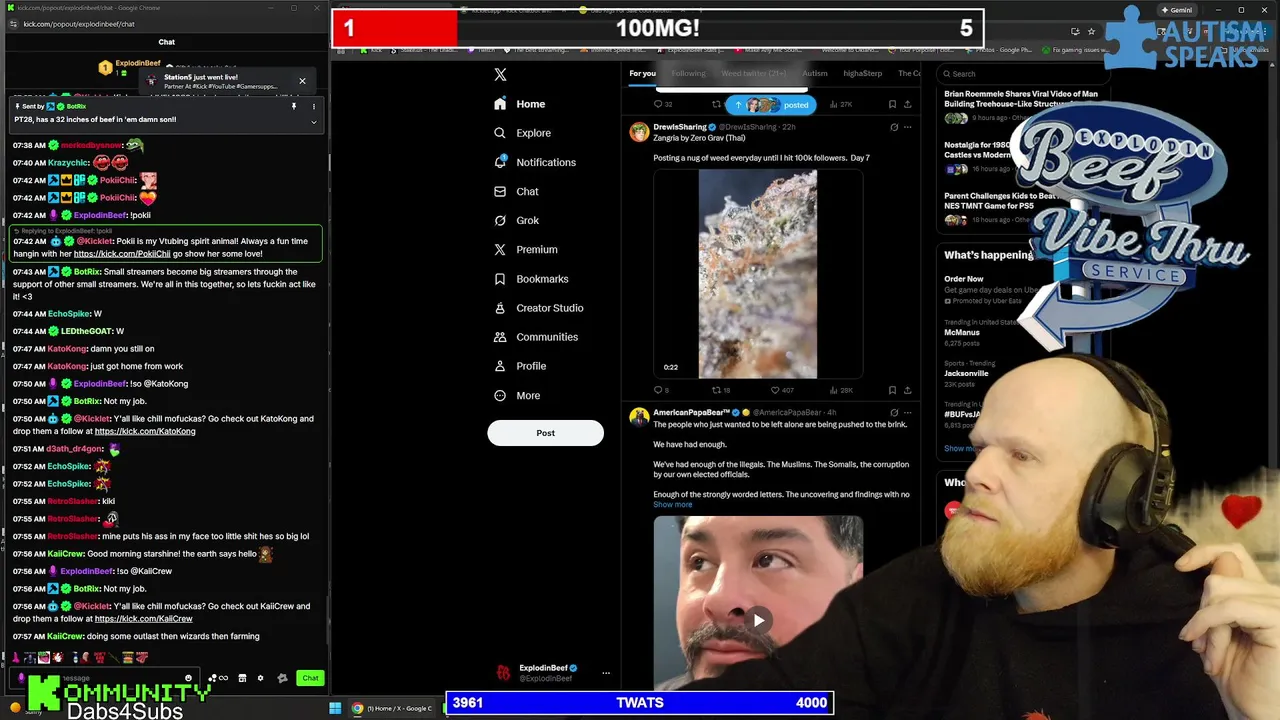The height and width of the screenshot is (720, 1280).
Task: Switch to Weed twitter (21+) tab
Action: (x=753, y=73)
